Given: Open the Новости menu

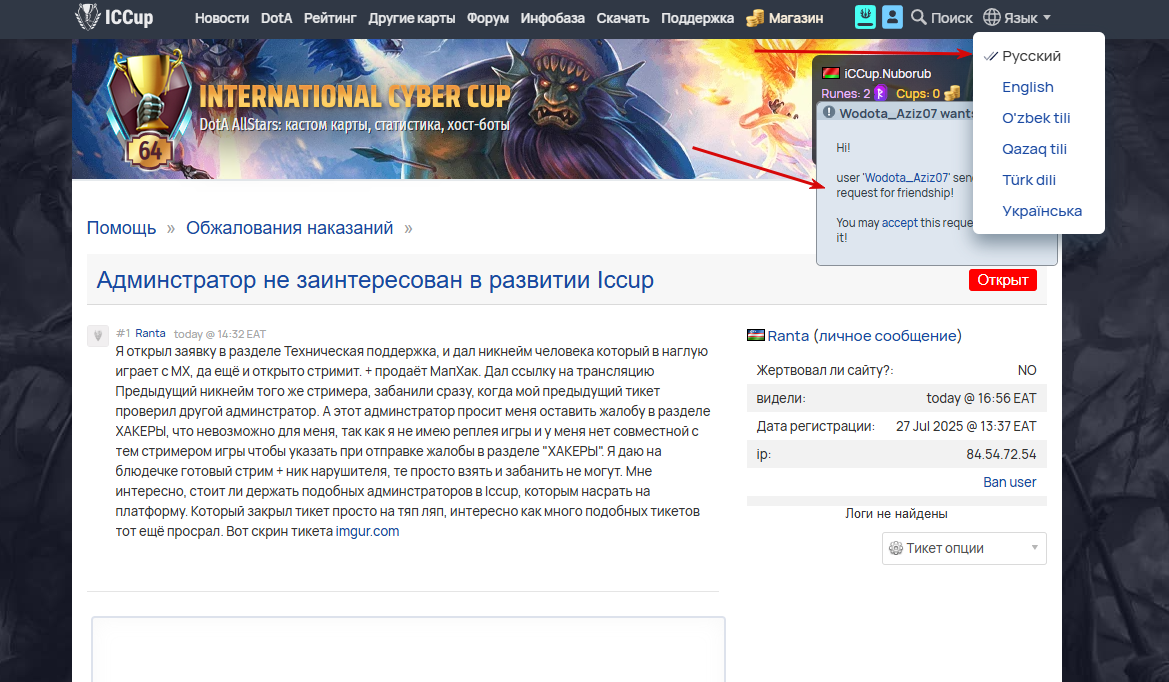Looking at the screenshot, I should point(221,18).
